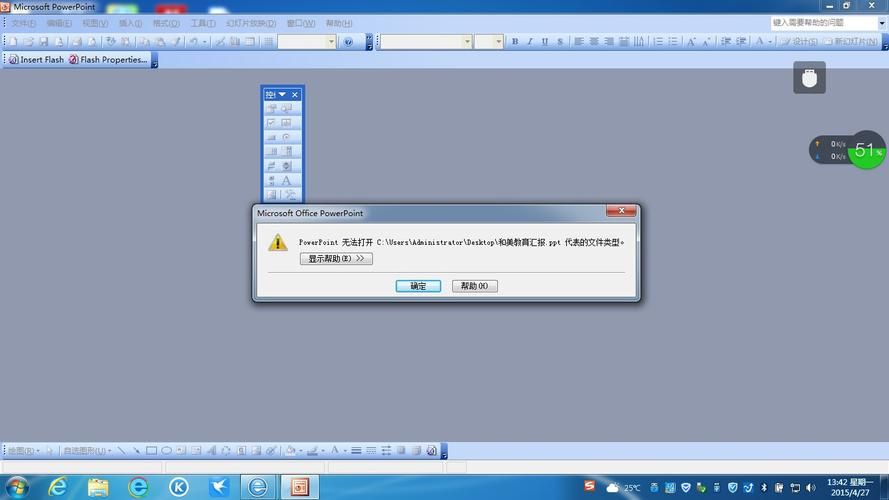
Task: Open the 幻灯片放映(D) menu
Action: coord(251,23)
